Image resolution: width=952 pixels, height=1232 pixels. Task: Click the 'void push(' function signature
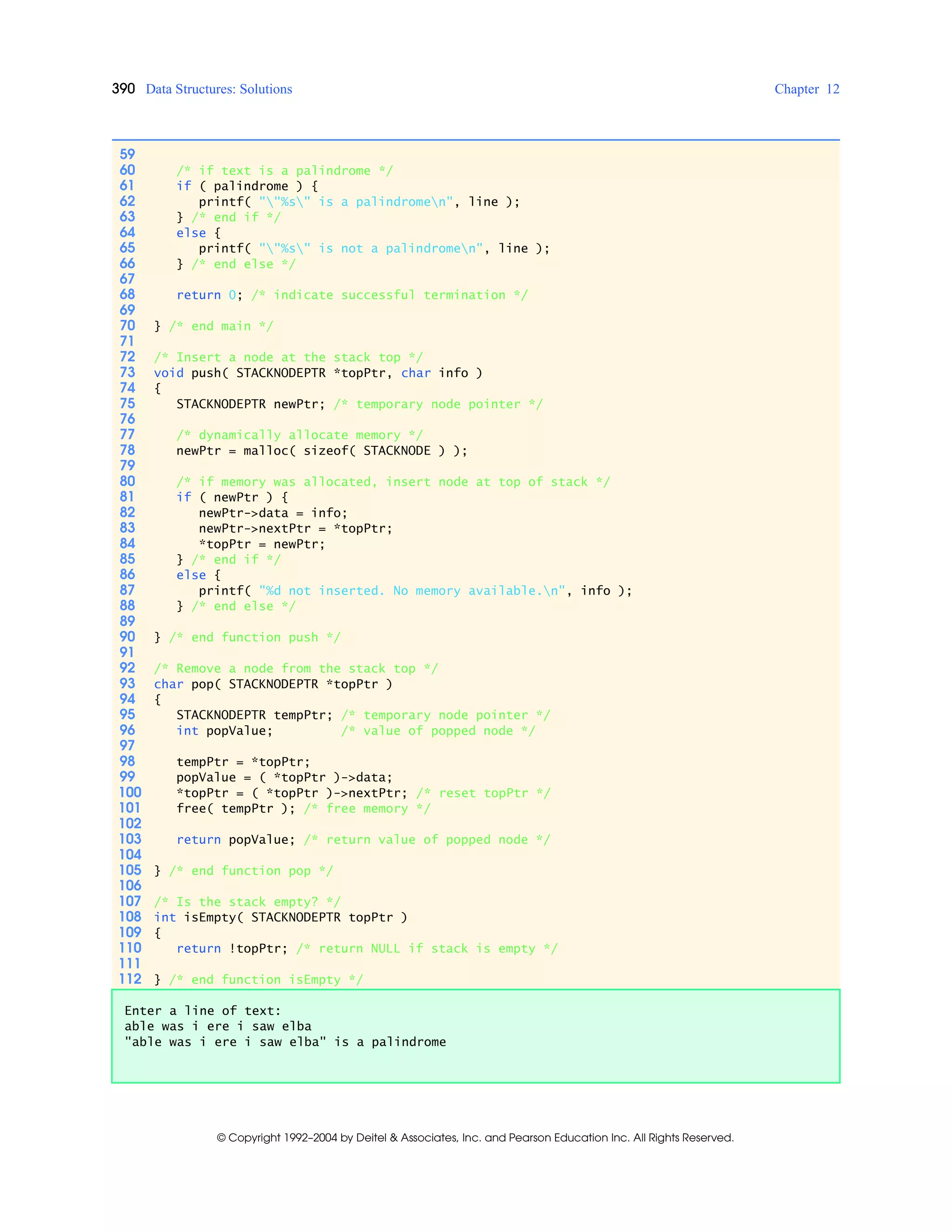coord(318,373)
